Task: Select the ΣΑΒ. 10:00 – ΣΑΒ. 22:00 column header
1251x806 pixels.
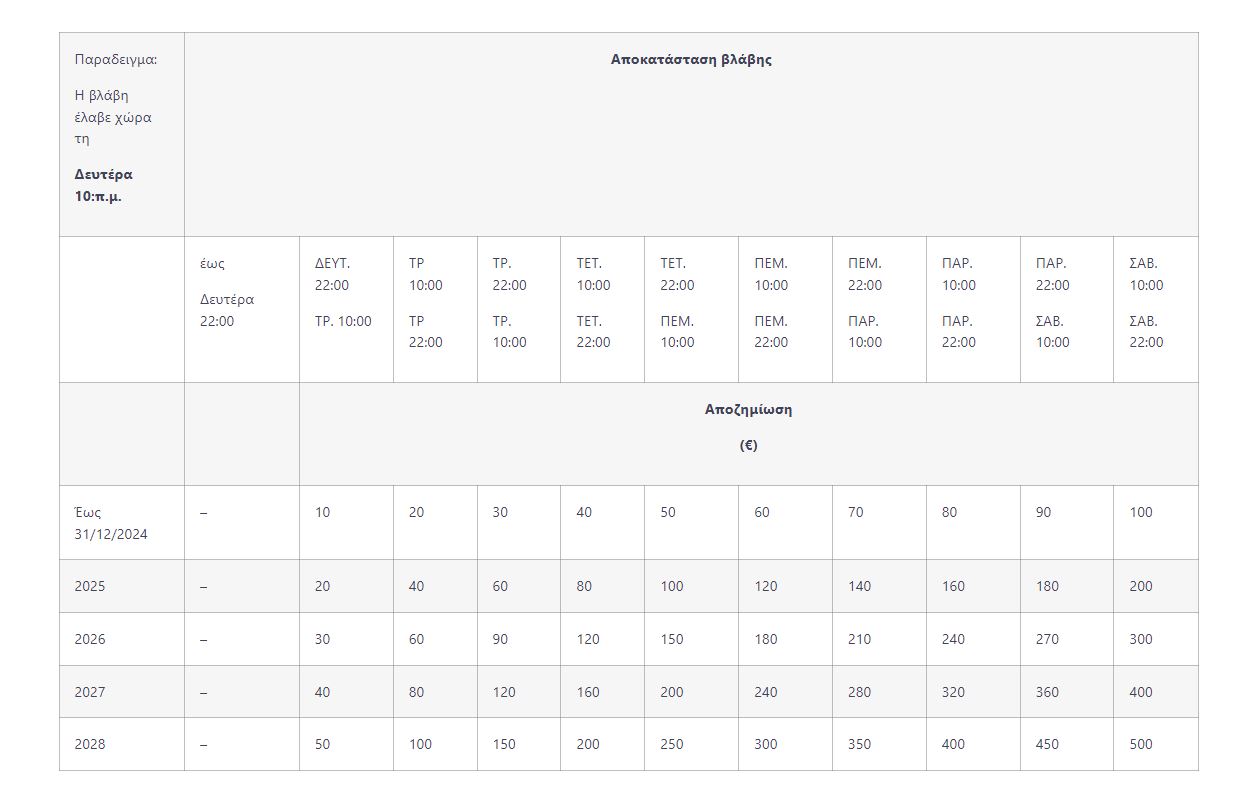Action: [x=1146, y=303]
